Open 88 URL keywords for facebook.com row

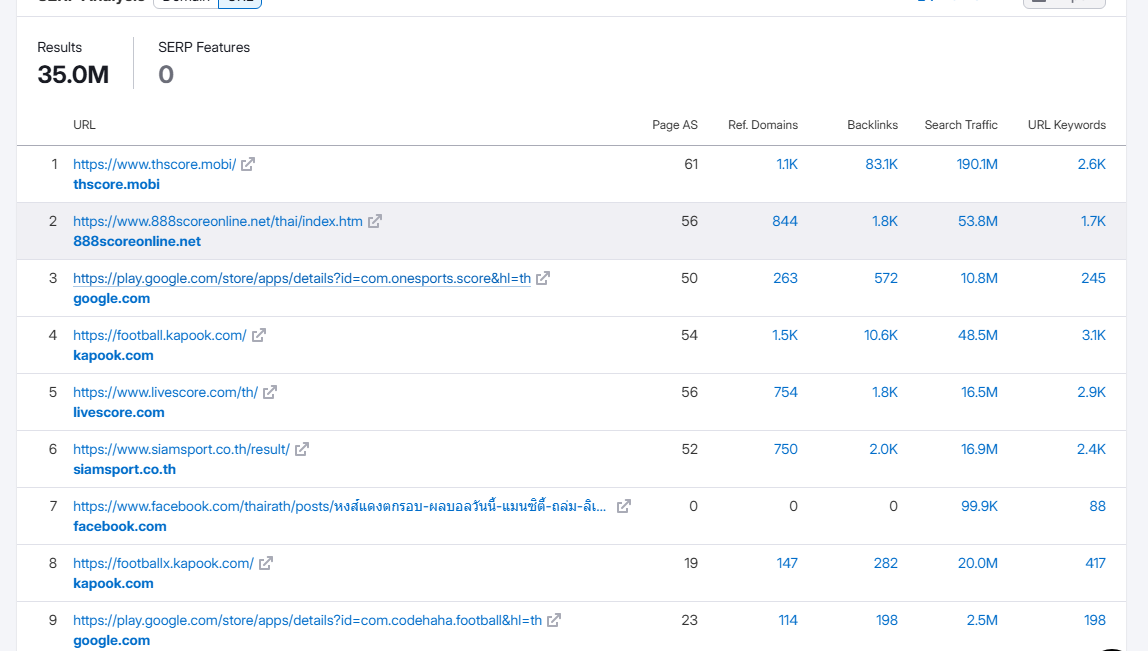(1097, 507)
